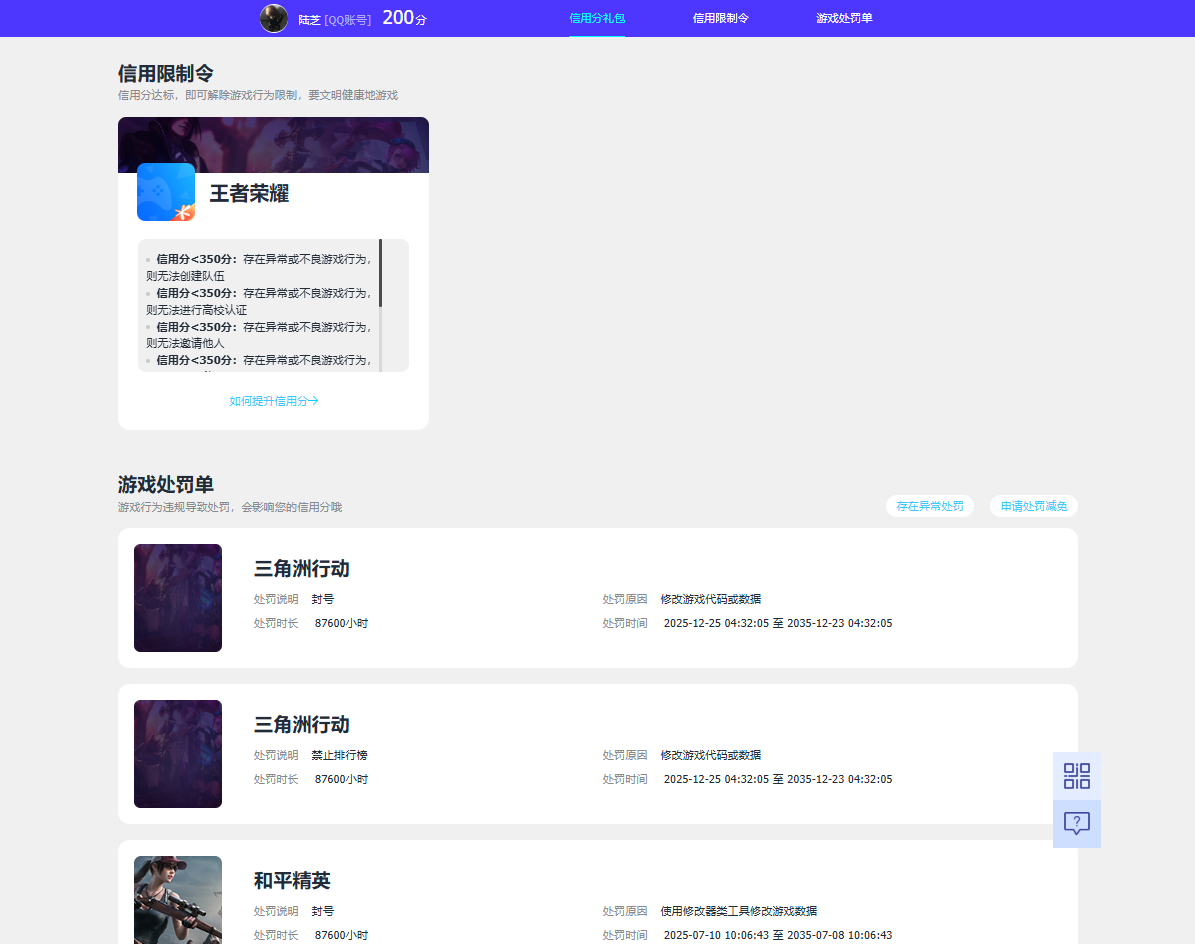1195x944 pixels.
Task: Select the 则无法邀请他人 restriction text
Action: [x=185, y=343]
